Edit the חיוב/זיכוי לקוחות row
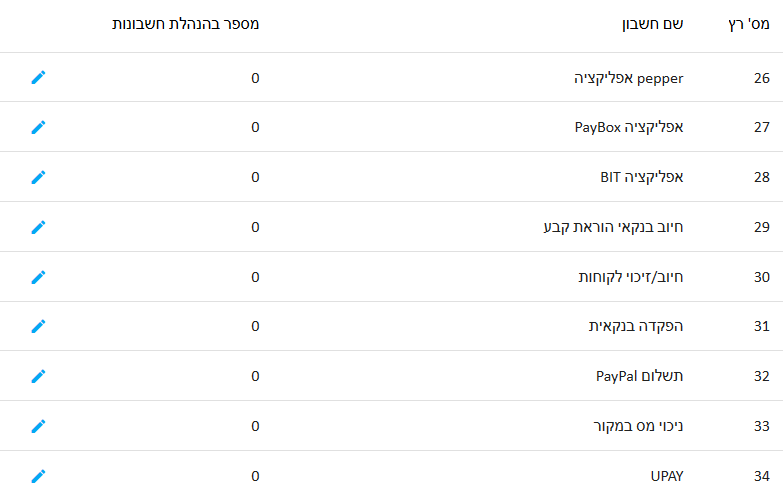783x493 pixels. (x=38, y=277)
